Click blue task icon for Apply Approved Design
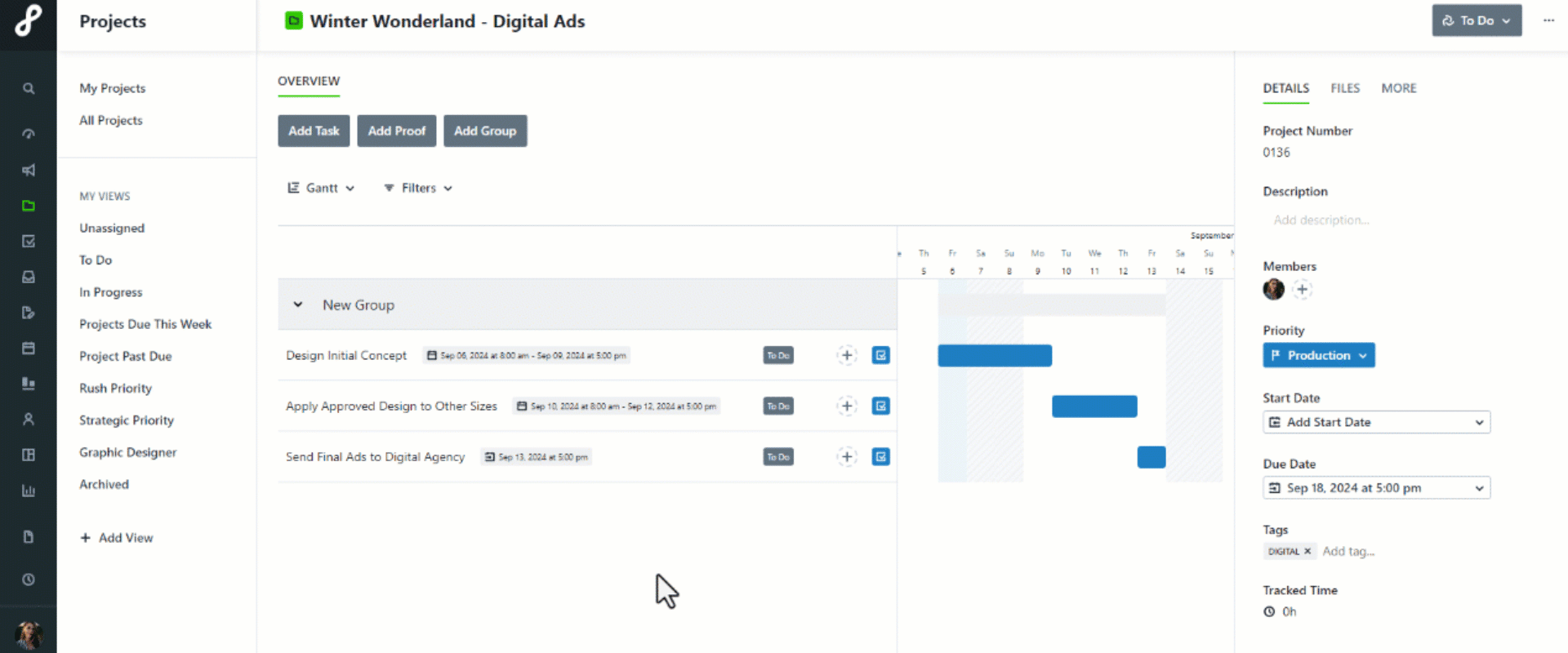1568x653 pixels. 880,406
